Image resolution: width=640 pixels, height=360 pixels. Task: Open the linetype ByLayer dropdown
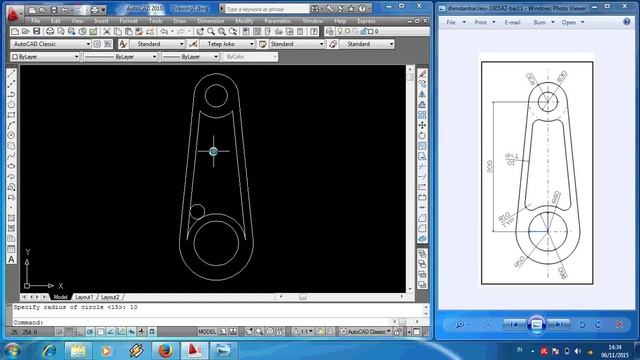[x=120, y=57]
